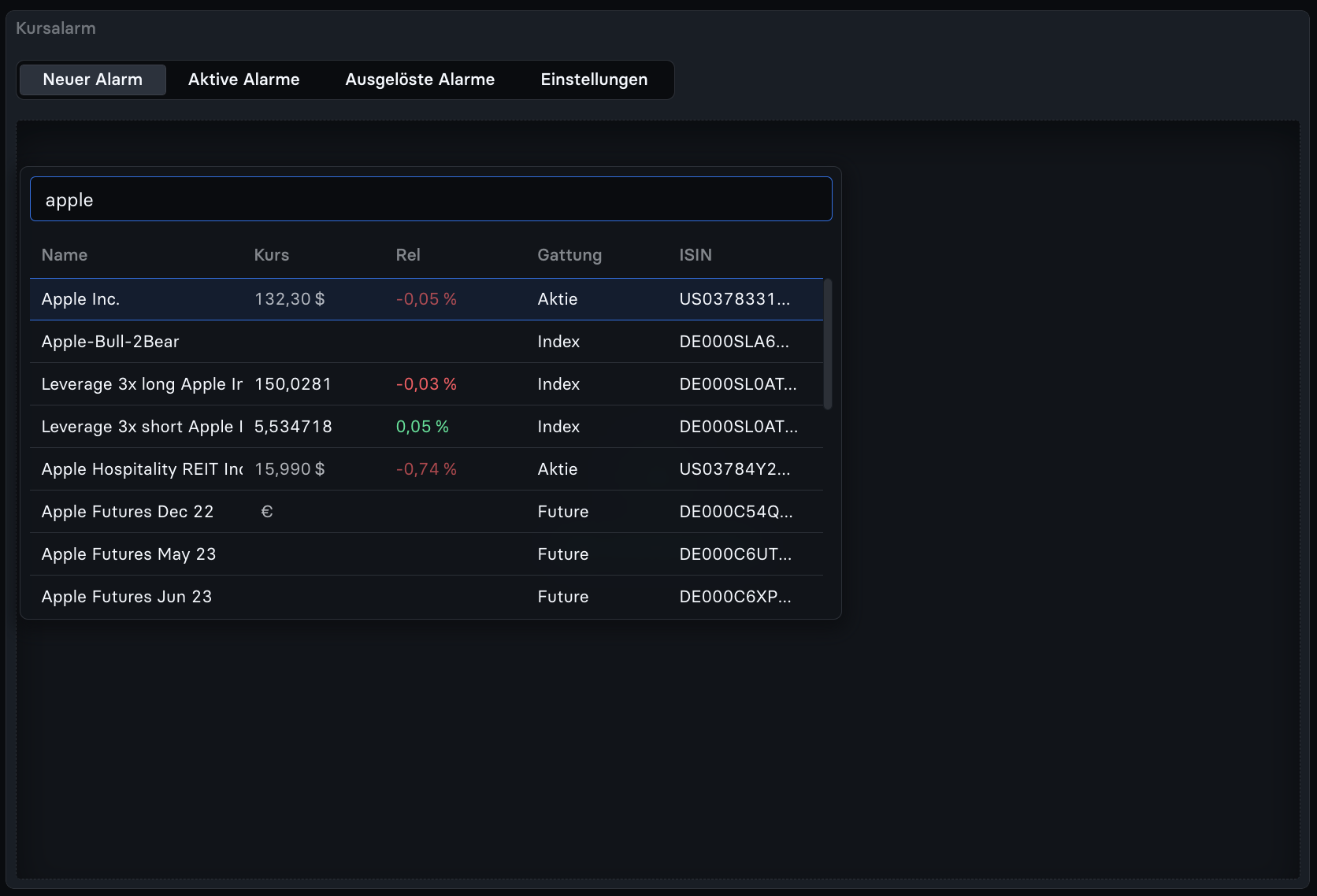Click the price 150,0281

(293, 384)
